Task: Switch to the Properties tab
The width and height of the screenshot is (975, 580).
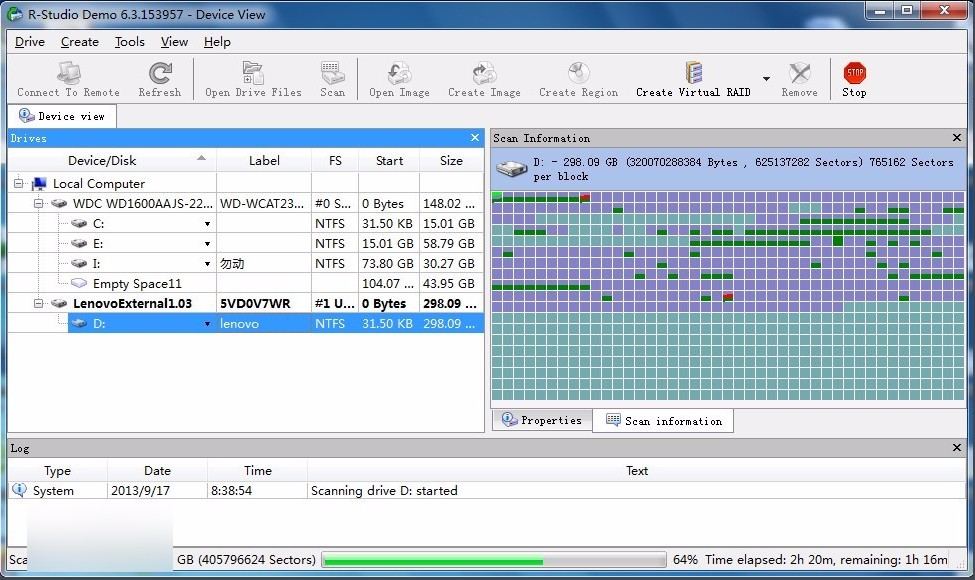Action: click(x=542, y=421)
